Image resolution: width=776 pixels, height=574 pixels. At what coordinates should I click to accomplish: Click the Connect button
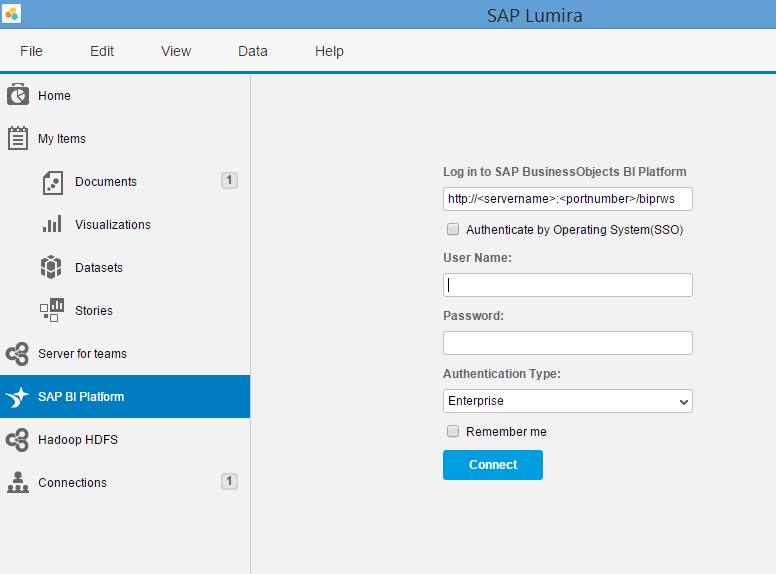pyautogui.click(x=493, y=465)
